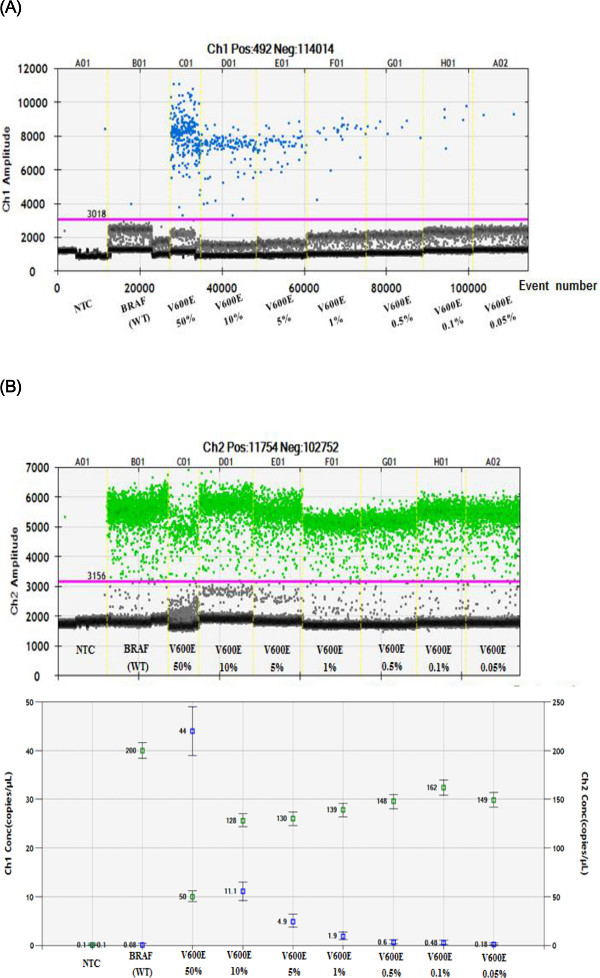Click the 'V600E 0.5%' label under concentration plot
This screenshot has height=978, width=600.
coord(391,964)
